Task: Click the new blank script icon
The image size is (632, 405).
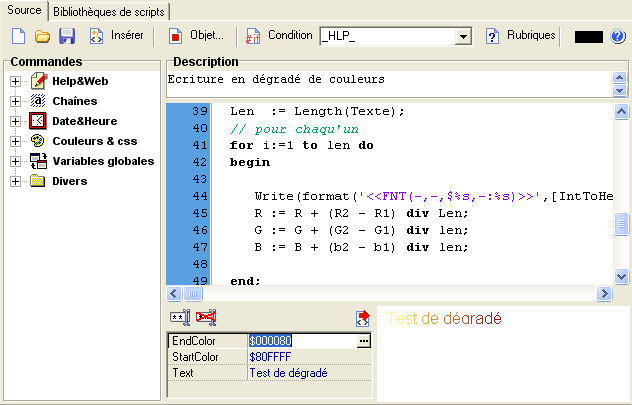Action: [x=19, y=36]
